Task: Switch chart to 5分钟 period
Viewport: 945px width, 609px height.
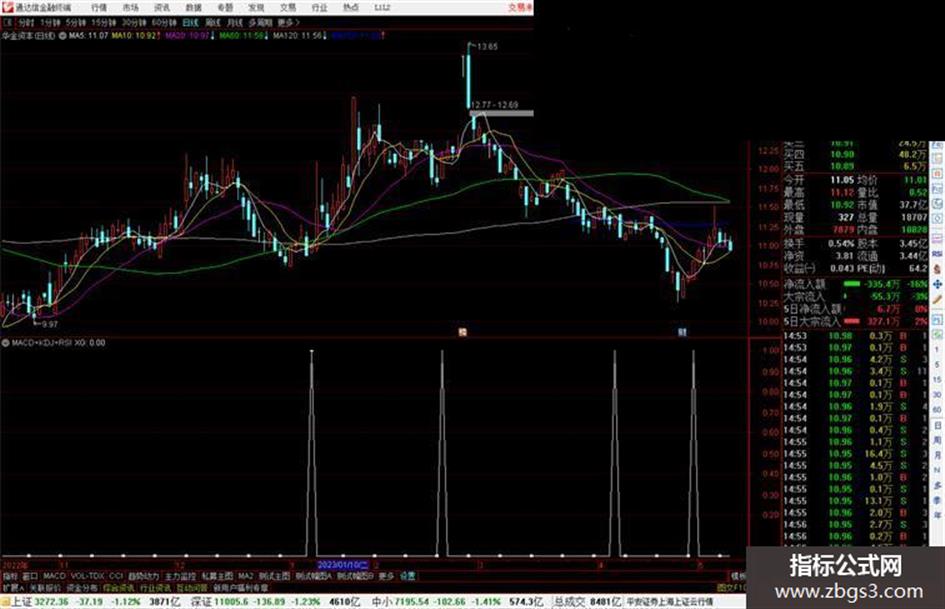Action: click(76, 22)
